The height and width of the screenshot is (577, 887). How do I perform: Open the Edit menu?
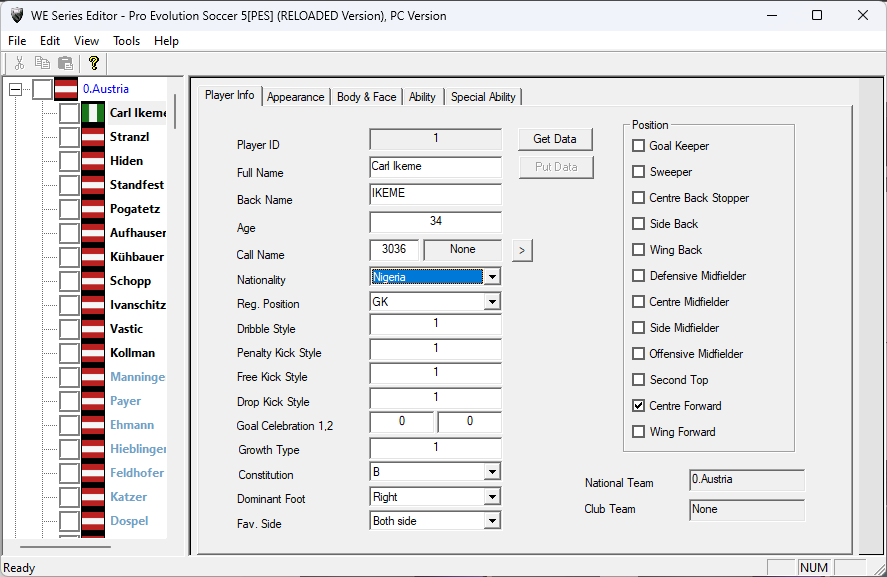point(50,41)
